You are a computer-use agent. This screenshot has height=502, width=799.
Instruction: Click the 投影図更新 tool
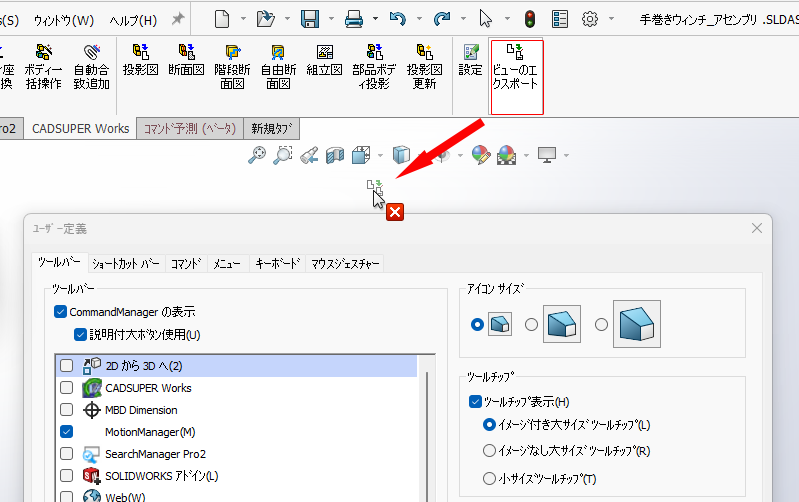(424, 67)
